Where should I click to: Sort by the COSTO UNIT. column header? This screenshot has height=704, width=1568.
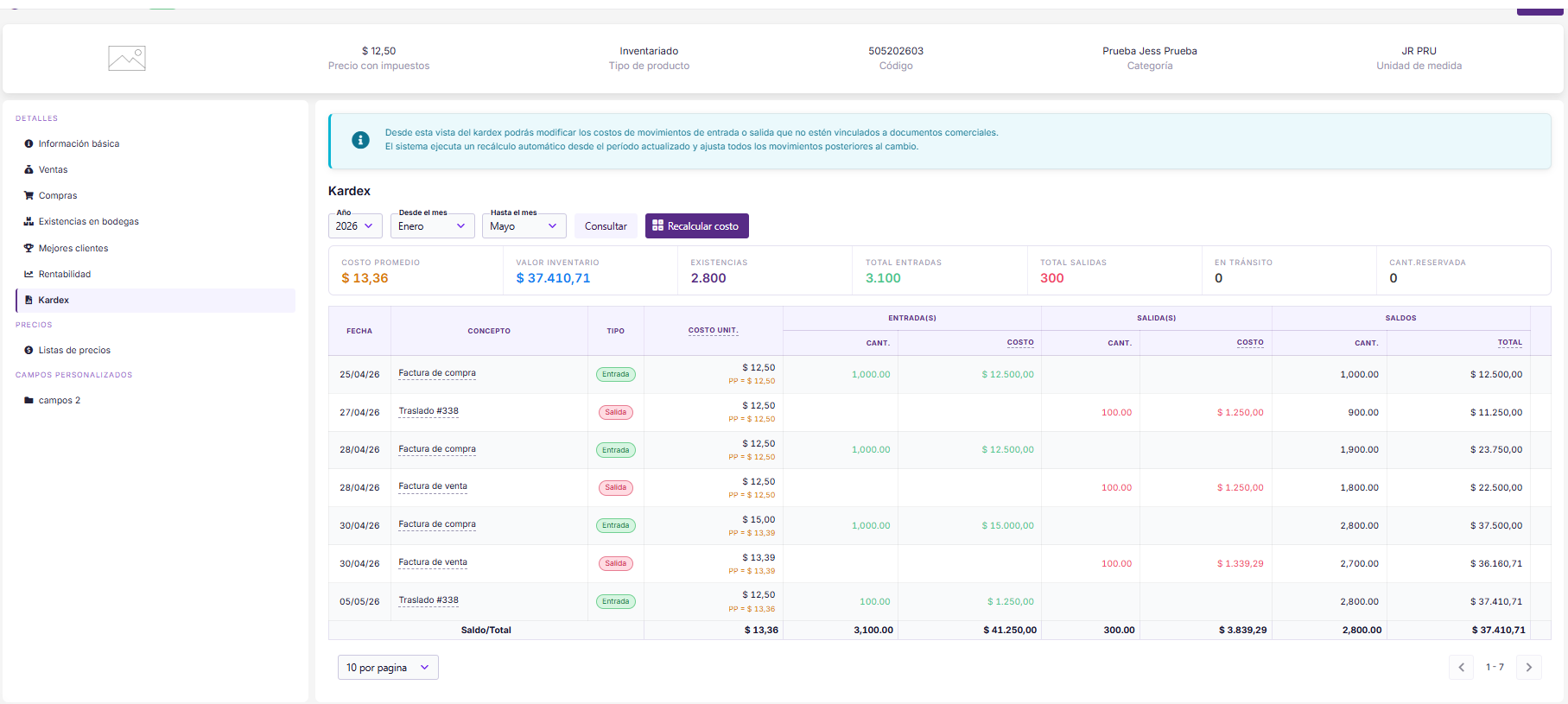[713, 331]
